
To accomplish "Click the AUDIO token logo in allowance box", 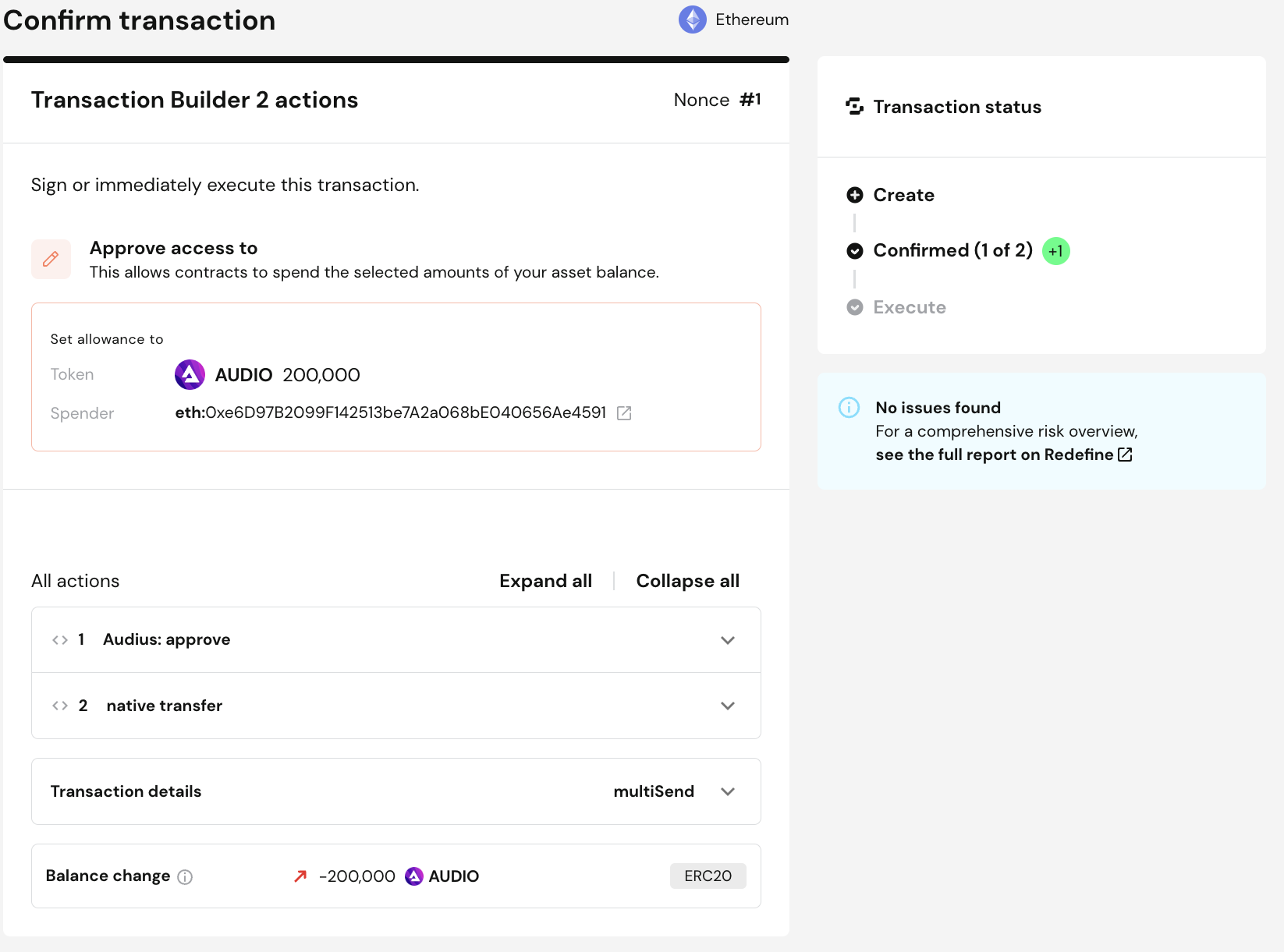I will 190,375.
